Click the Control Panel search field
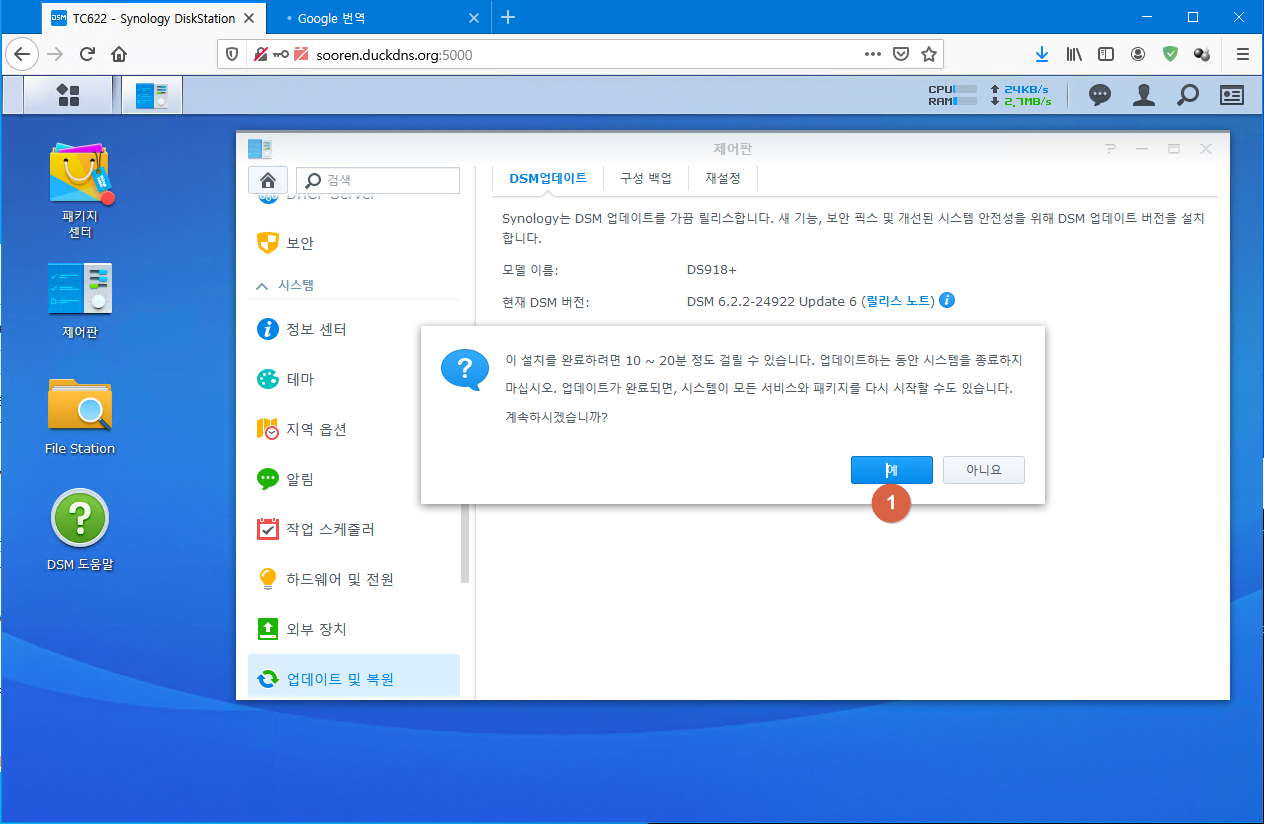This screenshot has width=1264, height=824. click(378, 180)
